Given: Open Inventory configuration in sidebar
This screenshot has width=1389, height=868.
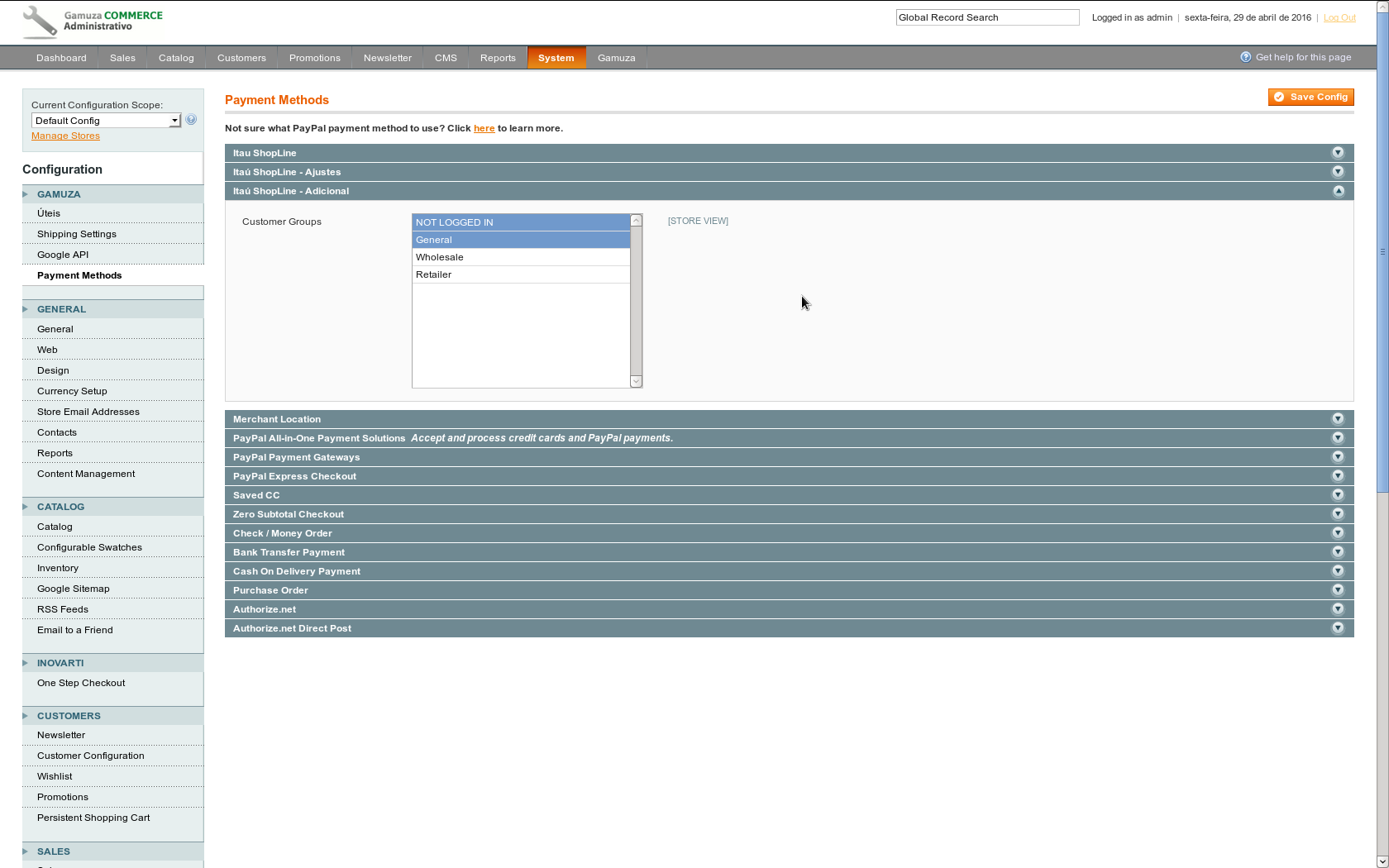Looking at the screenshot, I should coord(58,568).
